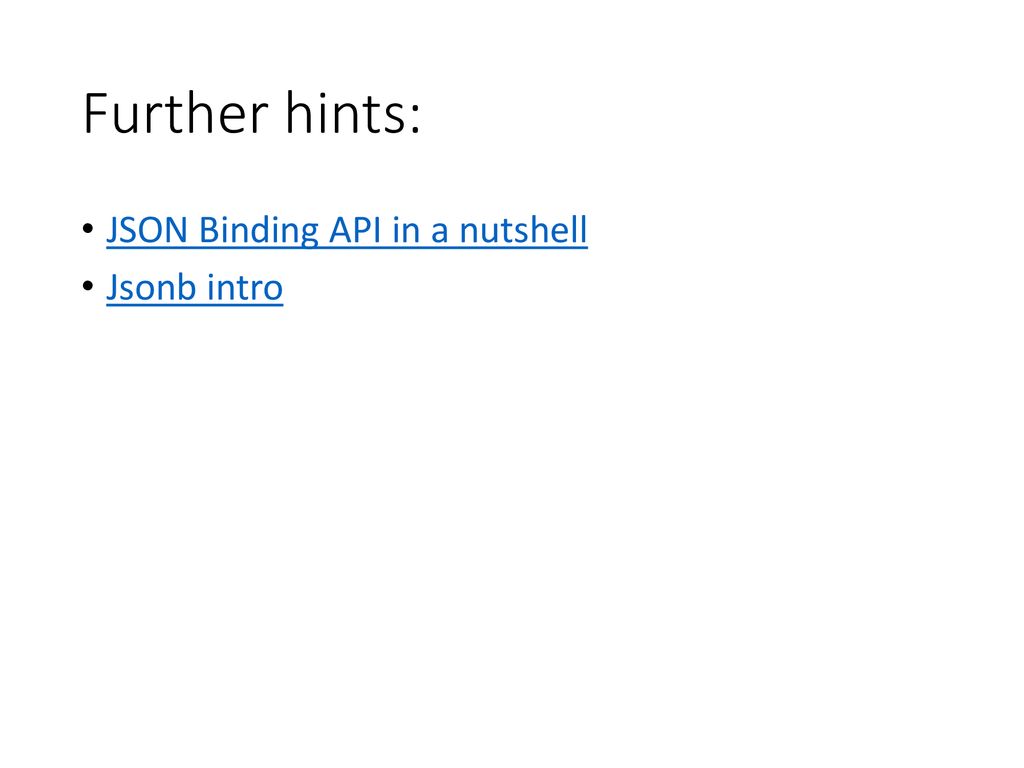Click the word Binding in first link
The height and width of the screenshot is (768, 1024).
(x=258, y=232)
